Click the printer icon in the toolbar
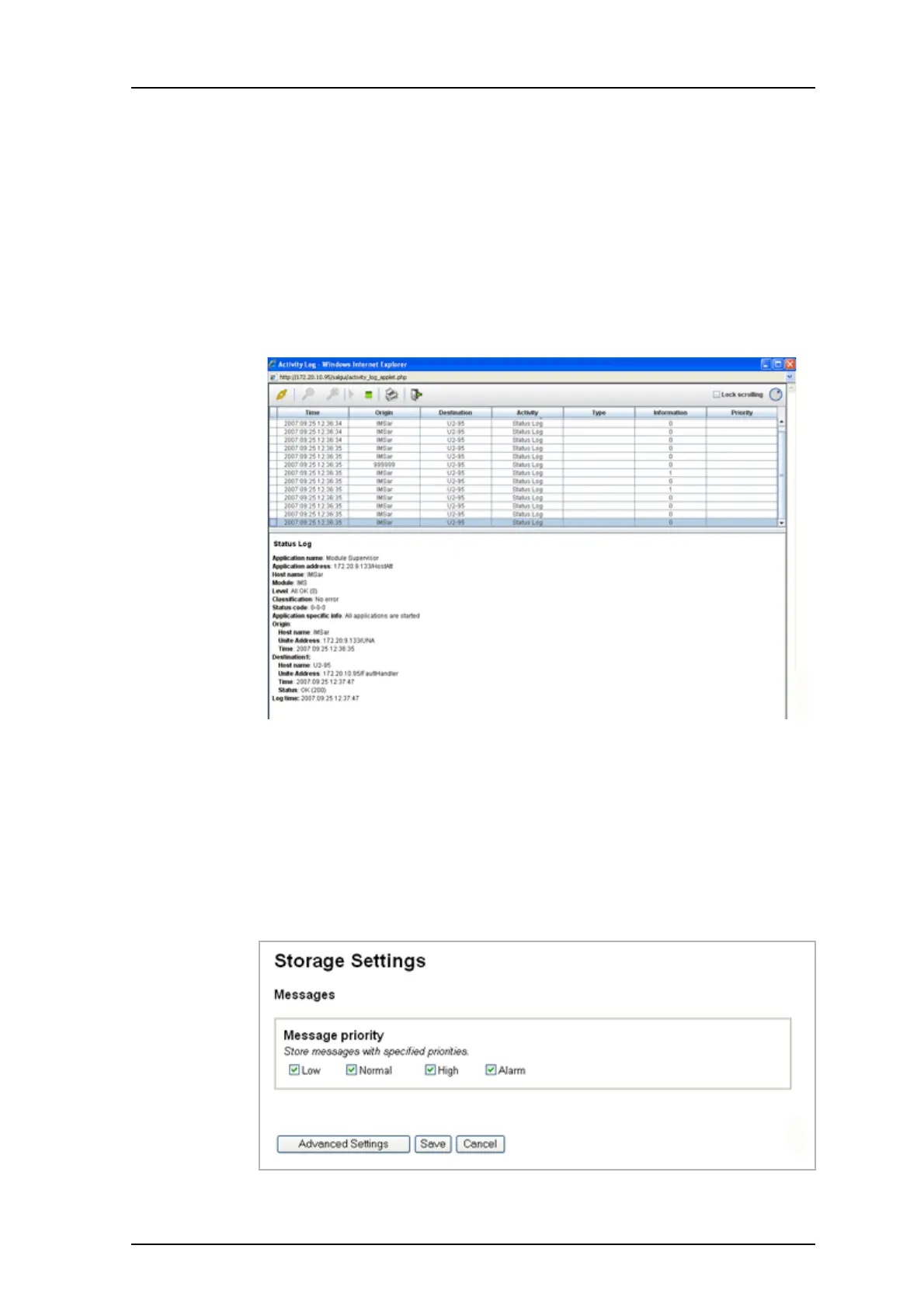 tap(392, 395)
